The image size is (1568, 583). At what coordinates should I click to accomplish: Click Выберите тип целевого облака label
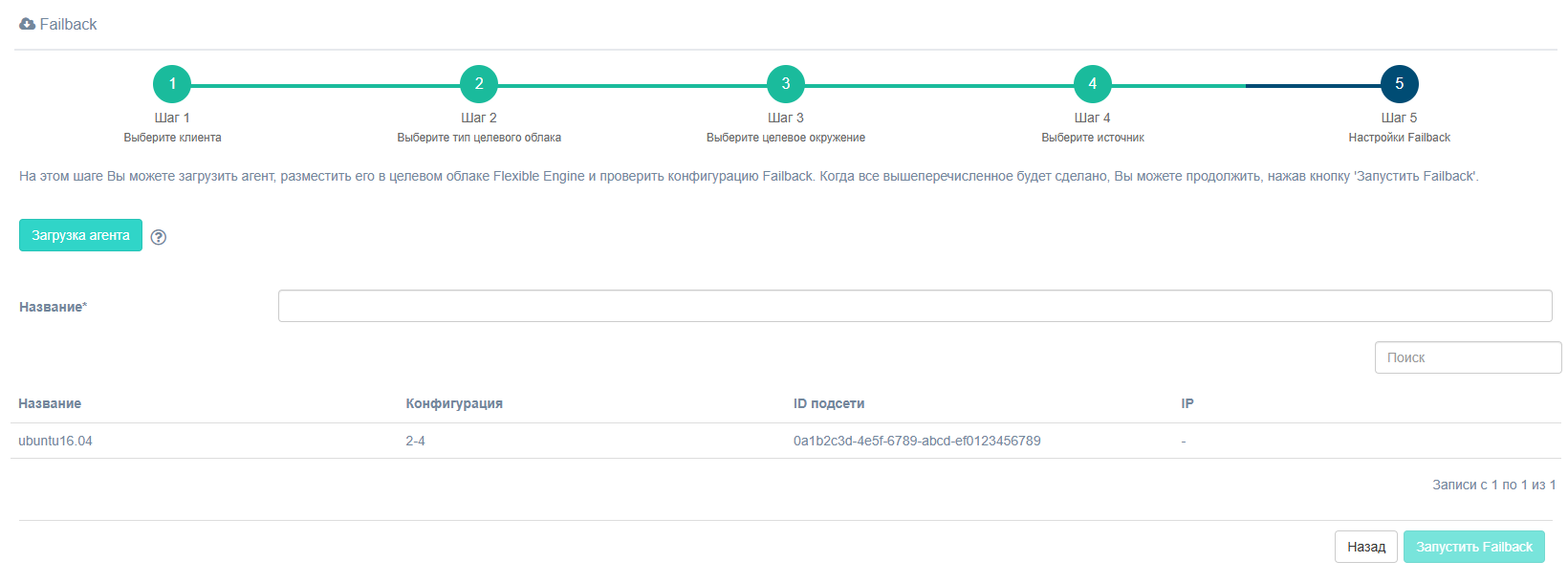pyautogui.click(x=479, y=138)
